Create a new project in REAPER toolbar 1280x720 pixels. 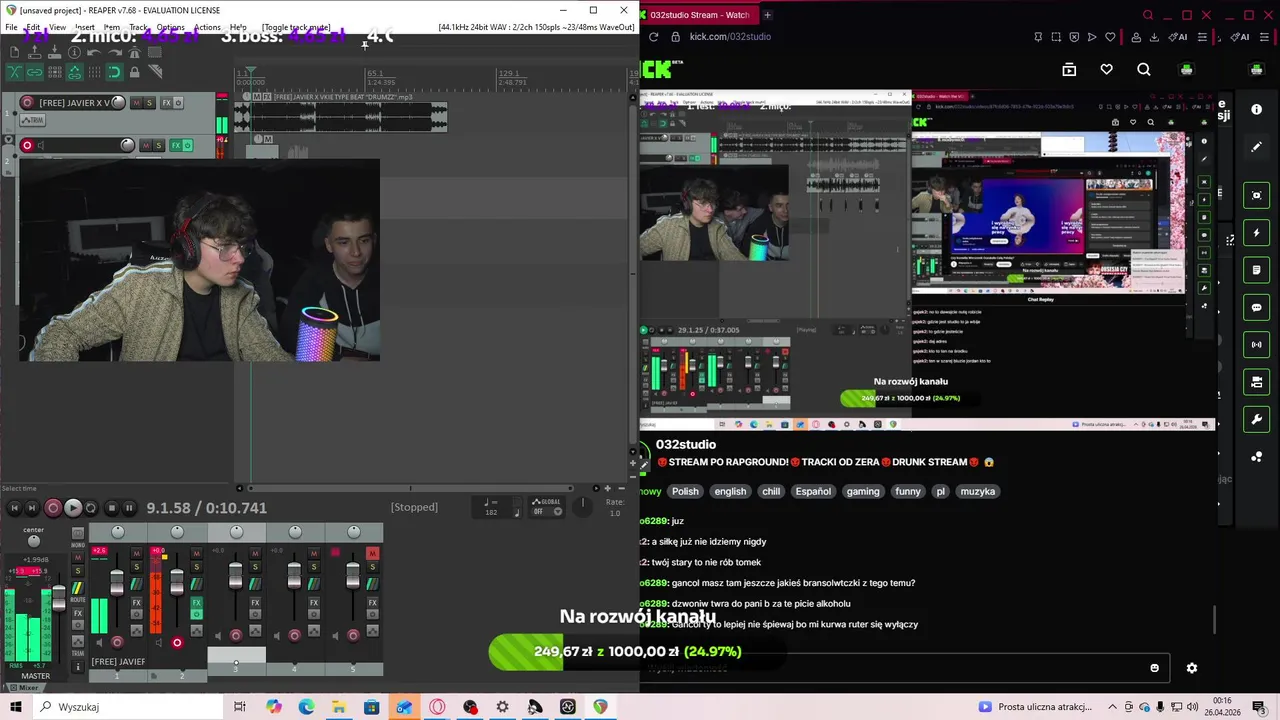[x=15, y=52]
